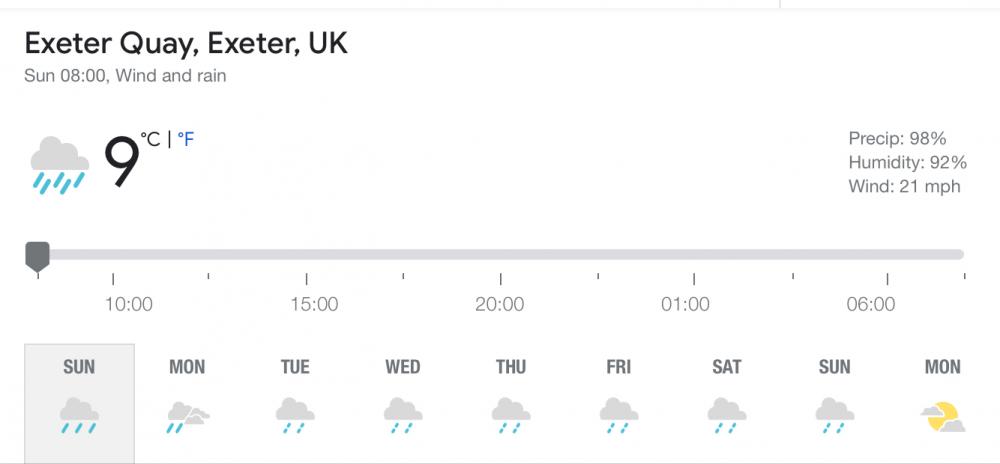
Task: Jump to 20:00 on the timeline
Action: click(499, 304)
